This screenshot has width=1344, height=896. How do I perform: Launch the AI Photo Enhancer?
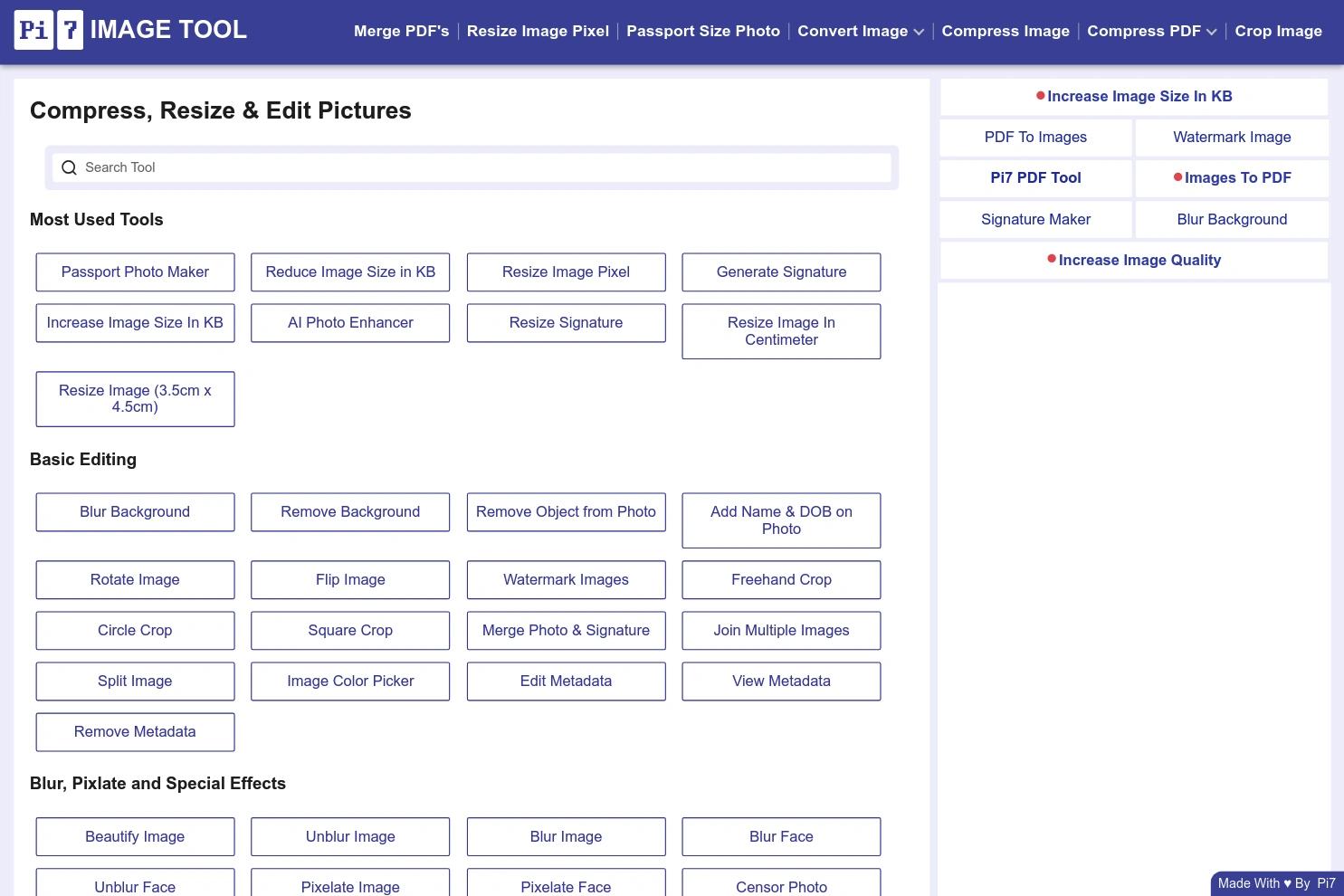click(350, 322)
